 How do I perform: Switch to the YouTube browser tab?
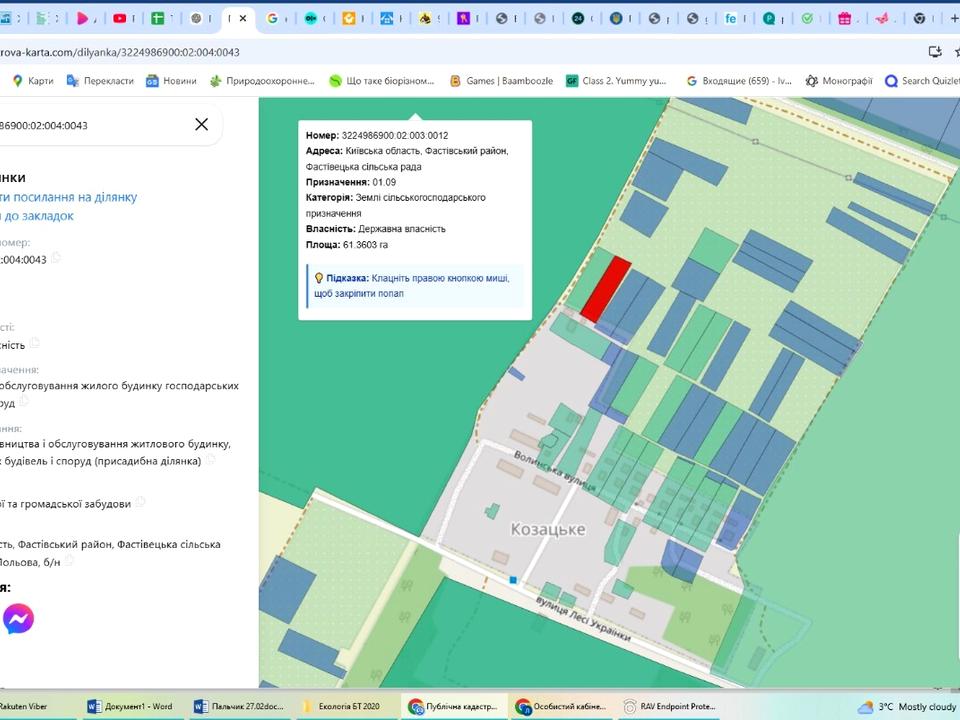[120, 18]
